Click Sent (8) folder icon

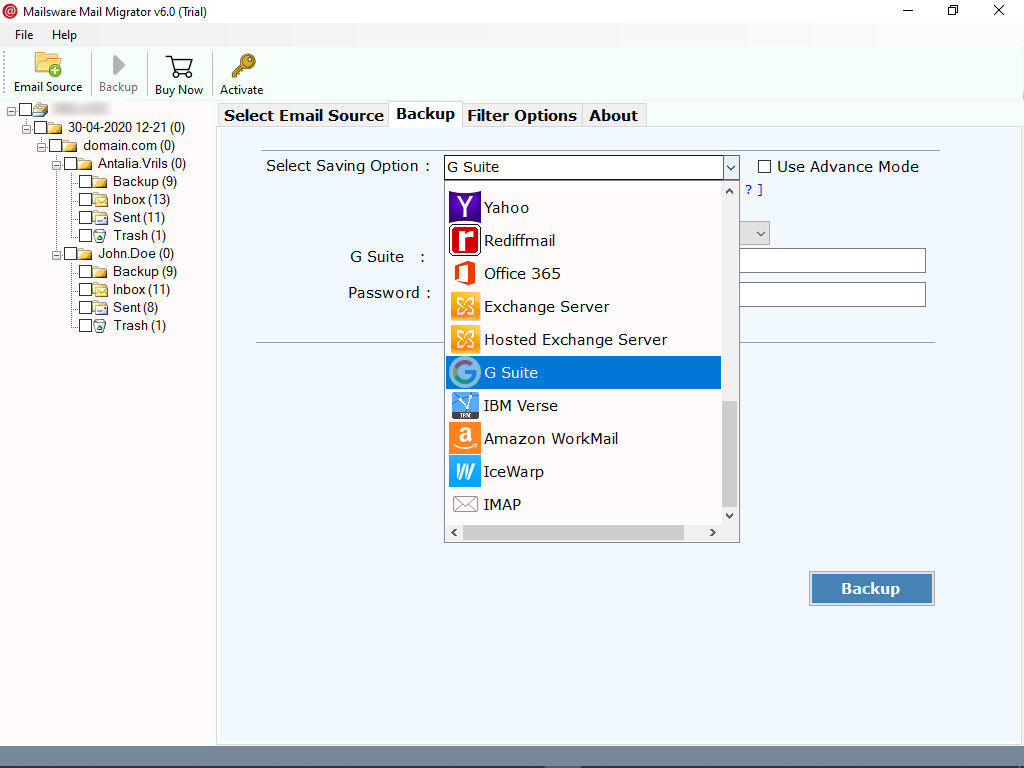coord(100,308)
